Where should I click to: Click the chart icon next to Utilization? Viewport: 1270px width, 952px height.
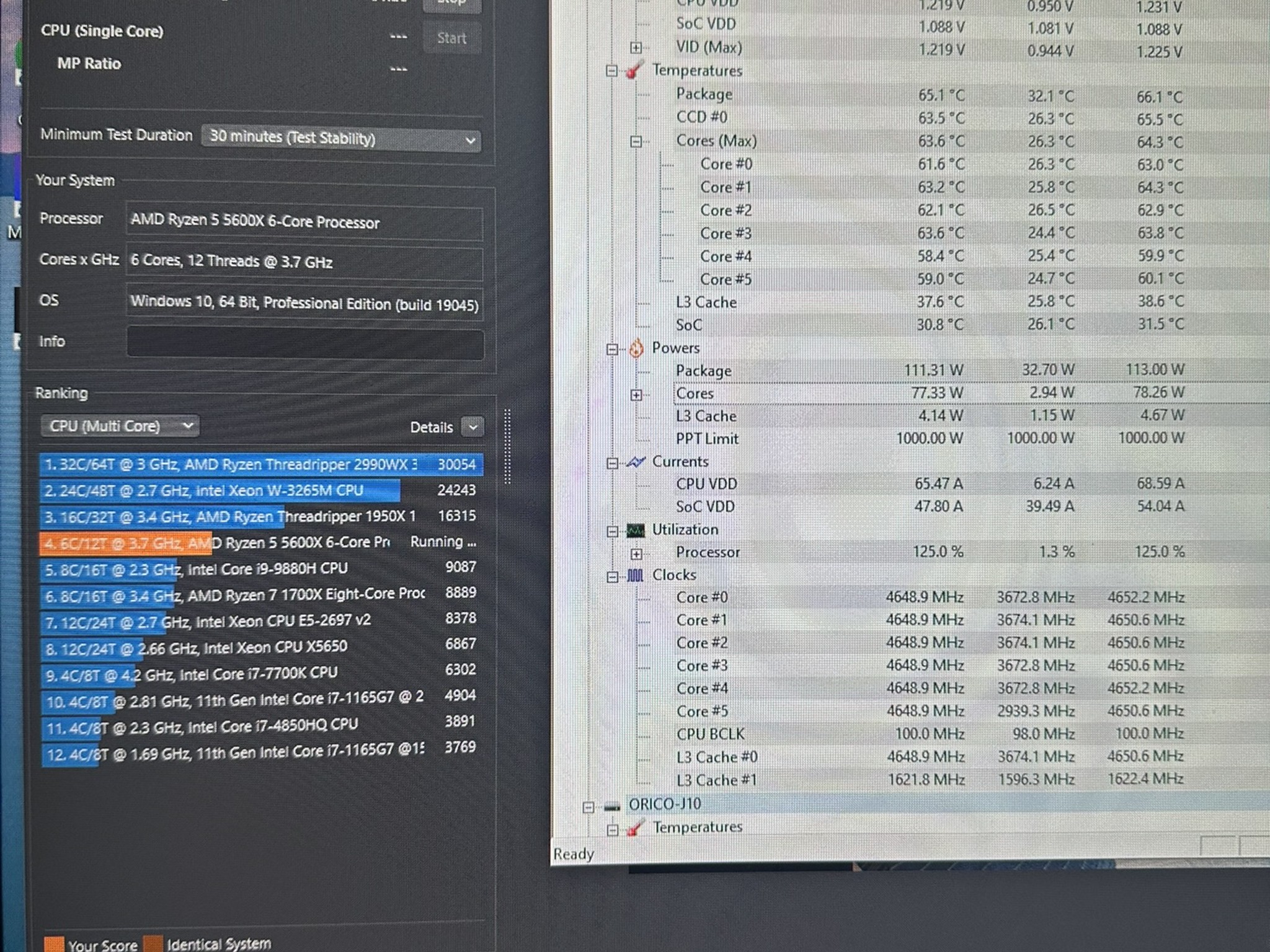(634, 530)
